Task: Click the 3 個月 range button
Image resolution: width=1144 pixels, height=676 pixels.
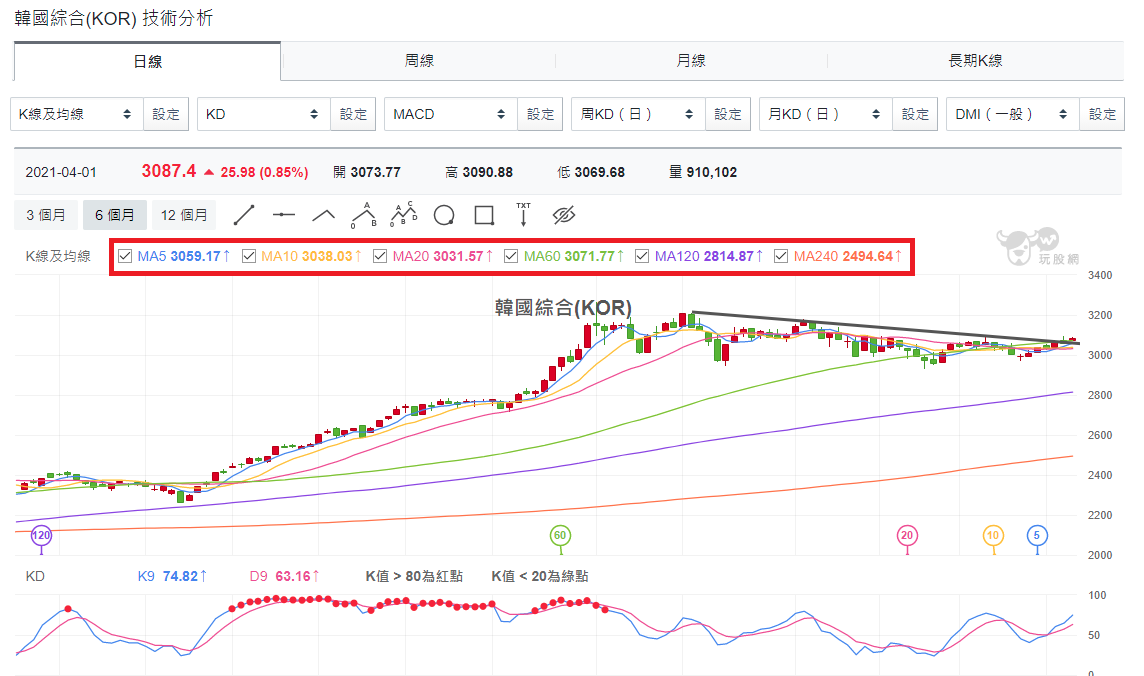Action: [46, 215]
